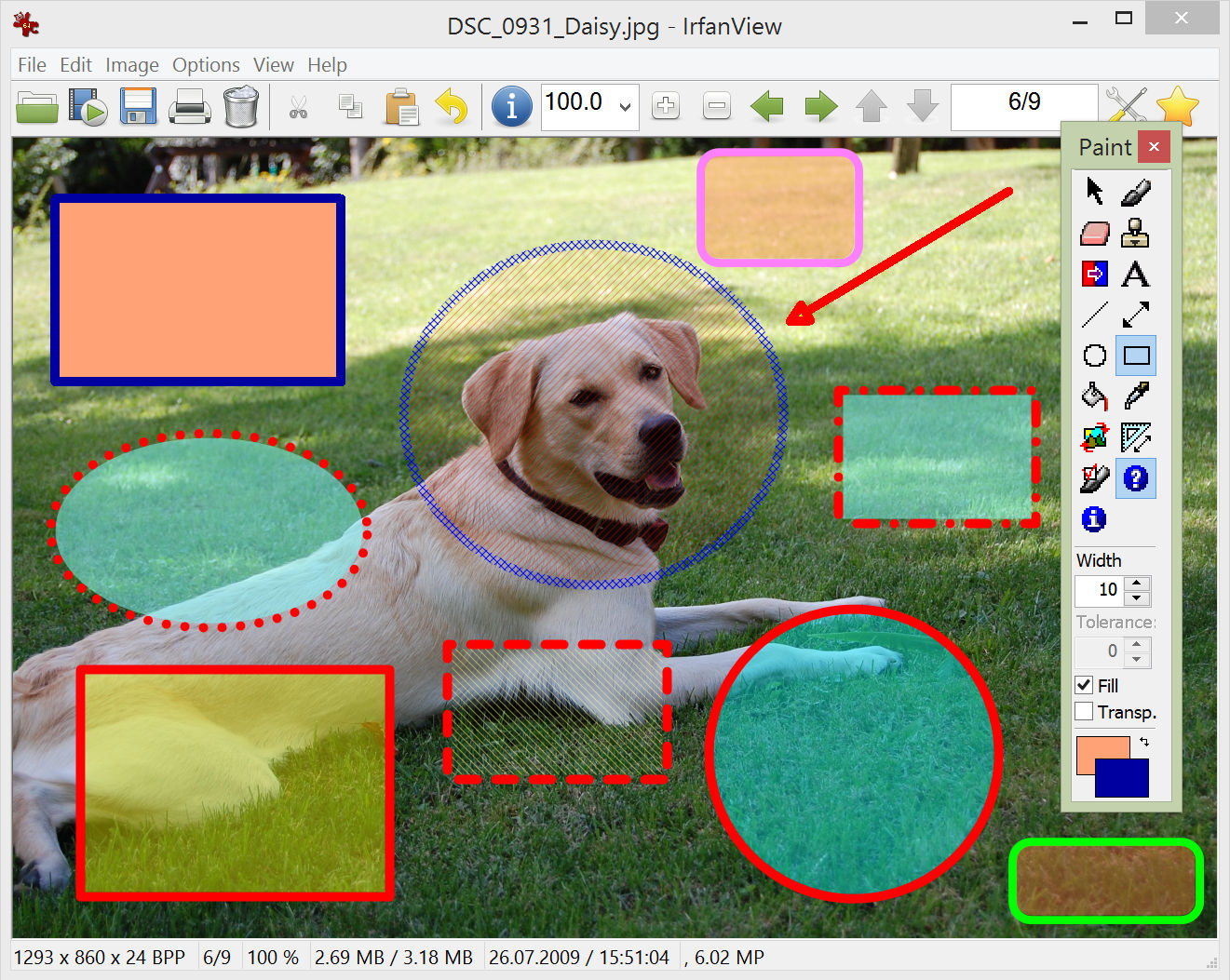Click the gray up arrow toolbar icon

tap(872, 106)
